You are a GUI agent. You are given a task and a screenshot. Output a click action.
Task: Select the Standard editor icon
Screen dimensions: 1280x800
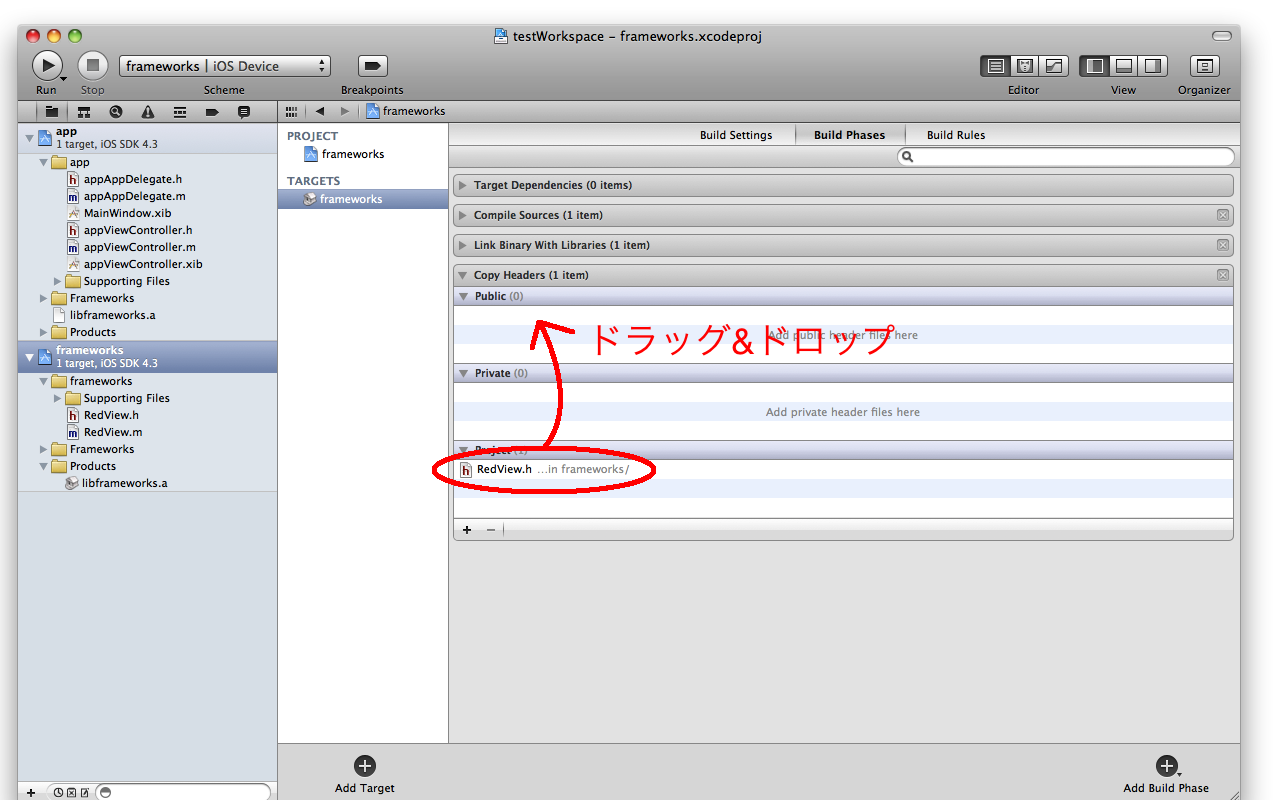point(995,66)
